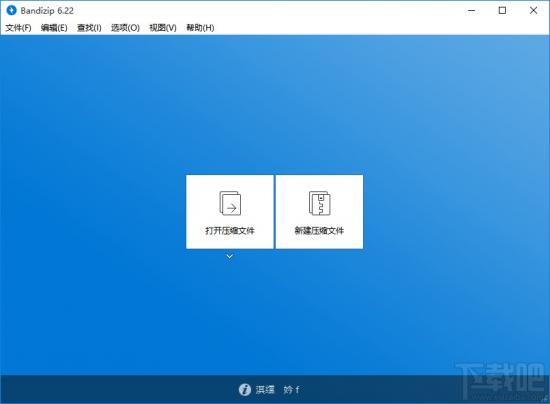The height and width of the screenshot is (404, 550).
Task: Click the open archive arrow icon
Action: [x=230, y=203]
